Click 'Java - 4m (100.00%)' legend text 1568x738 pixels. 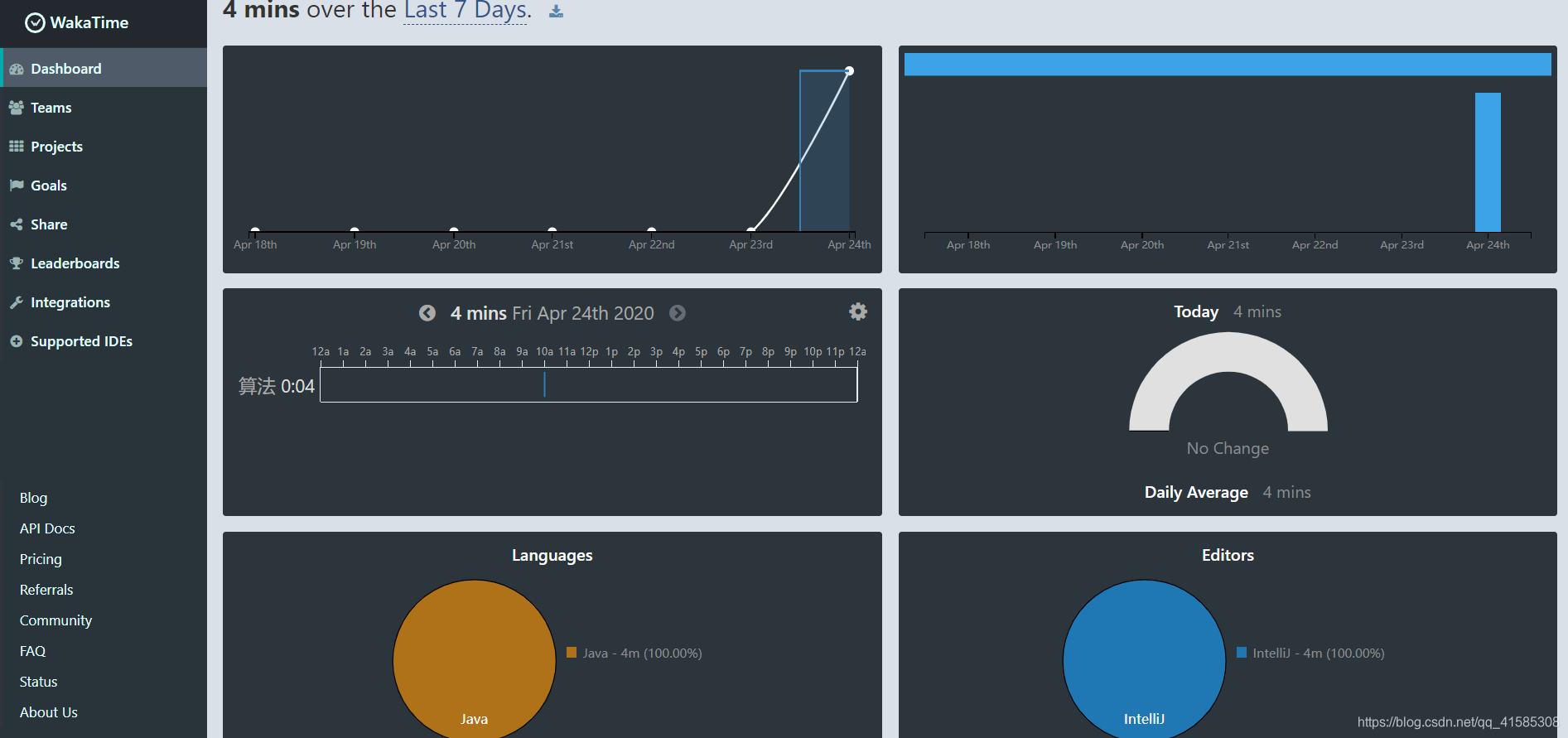tap(642, 654)
